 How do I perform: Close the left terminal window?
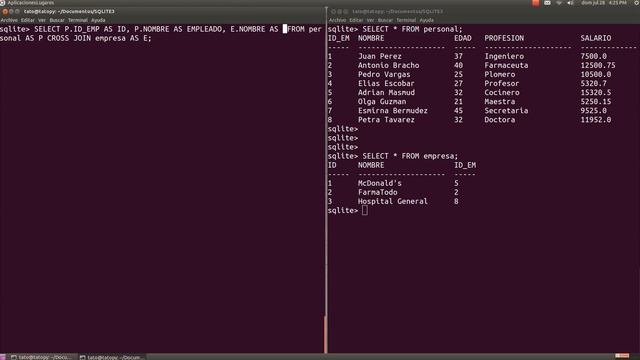[x=5, y=11]
